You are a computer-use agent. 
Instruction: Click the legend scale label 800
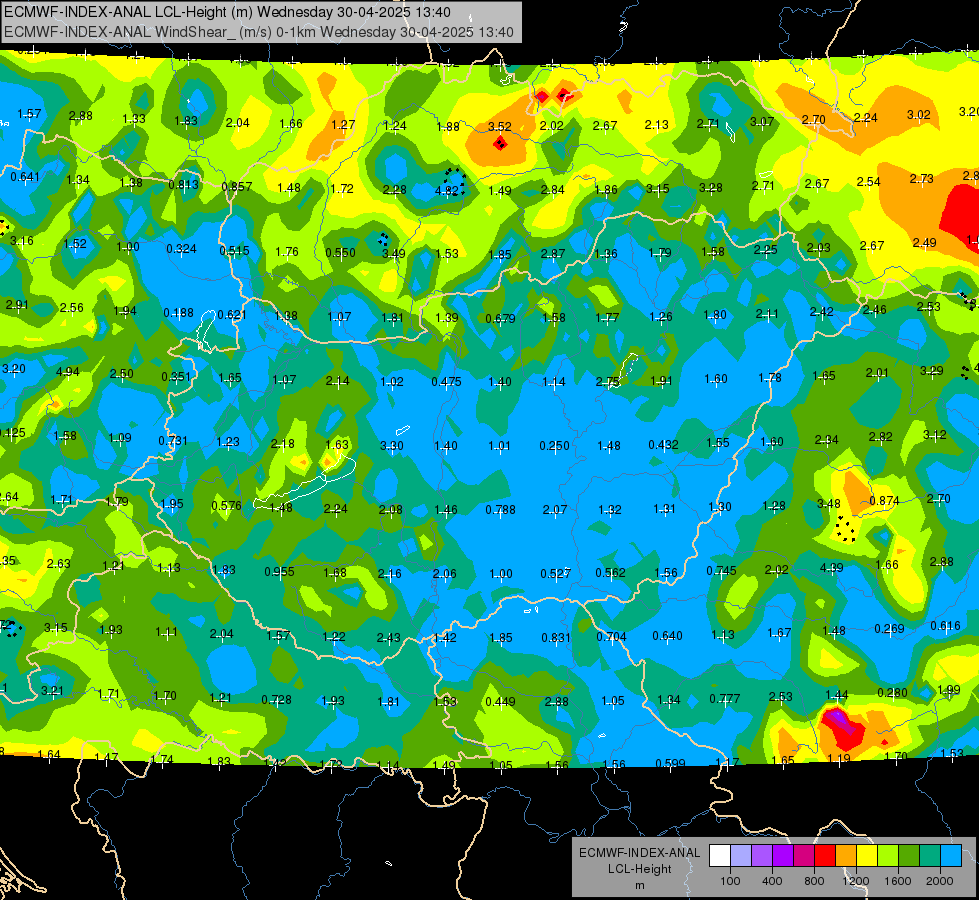coord(814,881)
